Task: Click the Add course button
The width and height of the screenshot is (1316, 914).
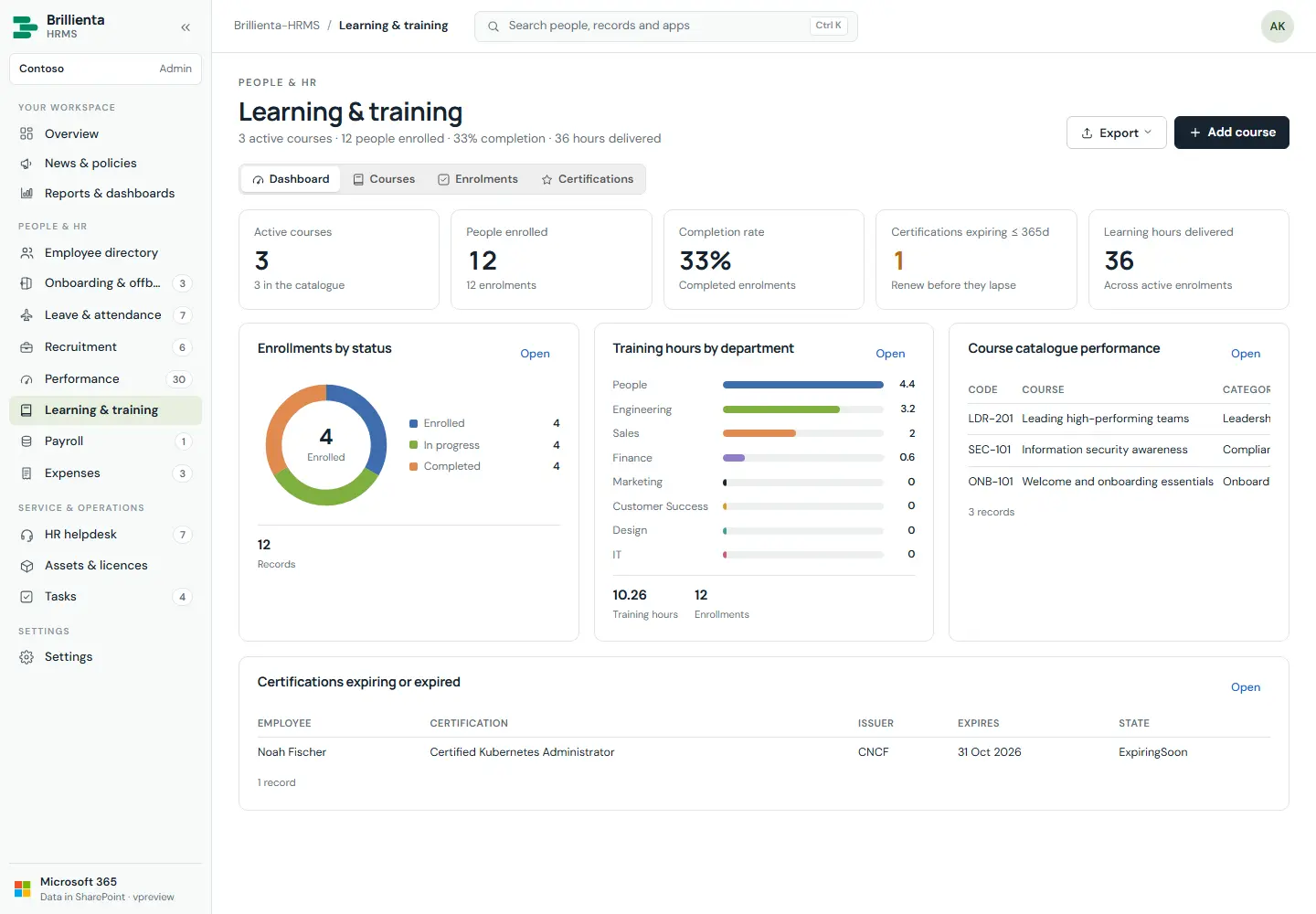Action: click(1232, 133)
